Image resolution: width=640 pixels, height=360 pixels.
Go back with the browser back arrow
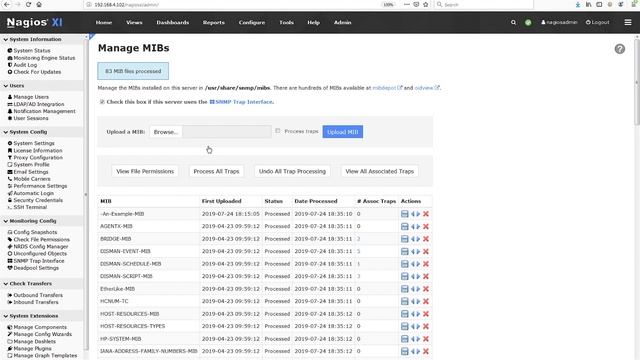pyautogui.click(x=7, y=4)
